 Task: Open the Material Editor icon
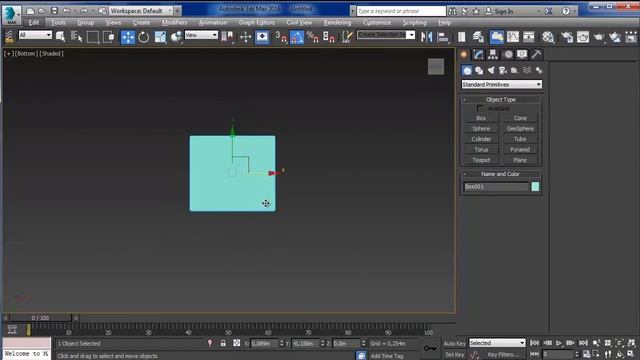pos(548,37)
